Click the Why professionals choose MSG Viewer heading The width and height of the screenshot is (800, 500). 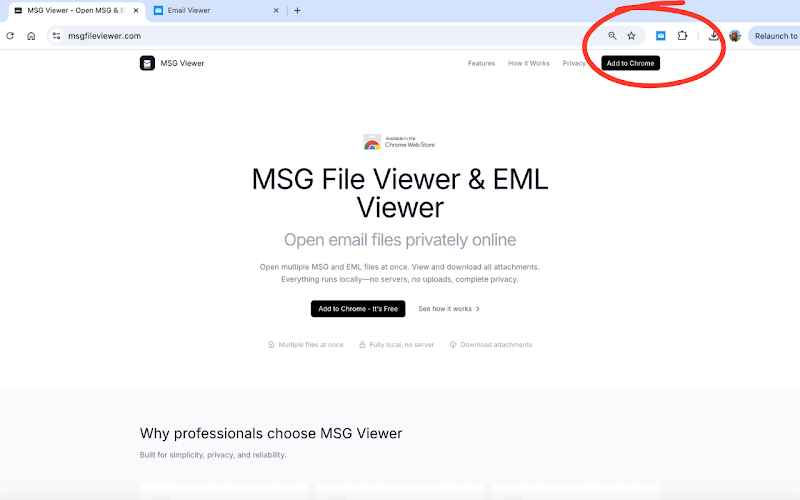coord(271,433)
